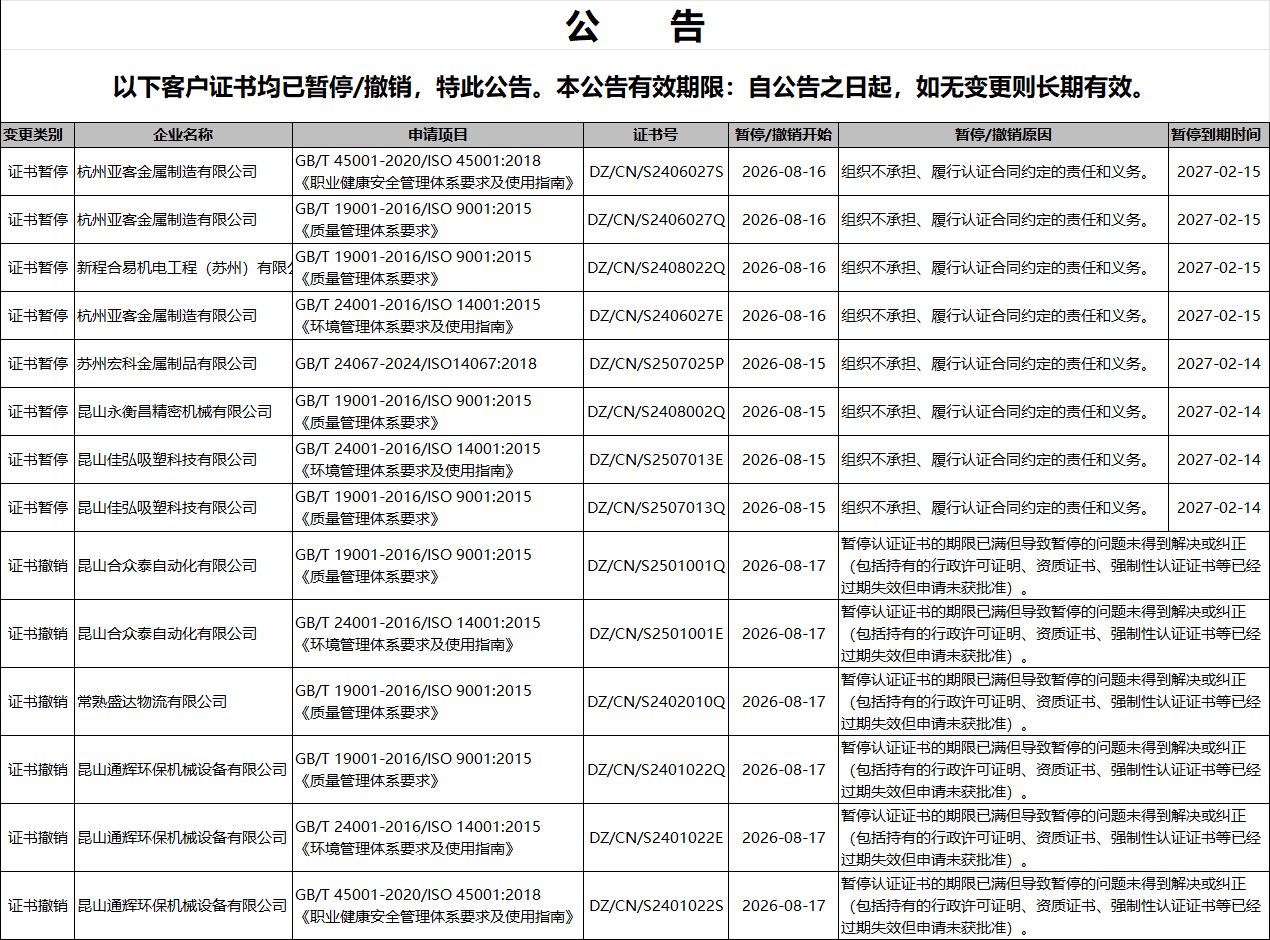Select certificate number DZ/CN/S2507025P
Viewport: 1270px width, 940px height.
point(656,363)
